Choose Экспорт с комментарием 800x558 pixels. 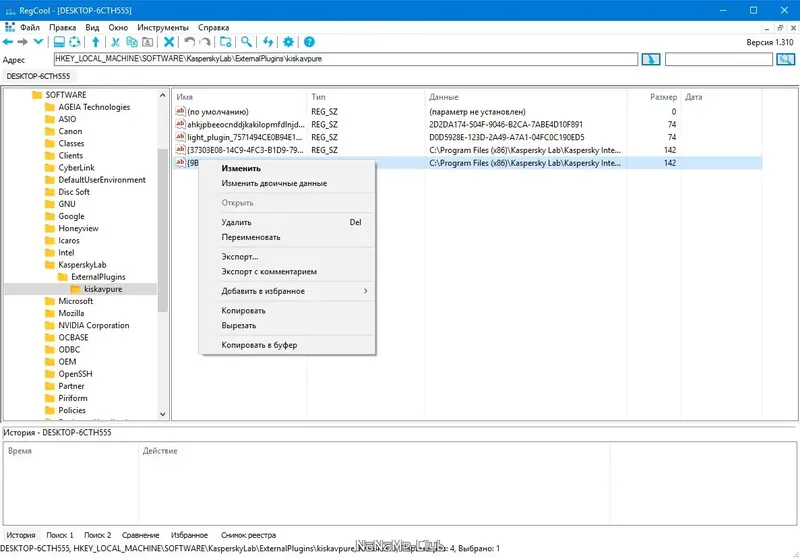[286, 271]
